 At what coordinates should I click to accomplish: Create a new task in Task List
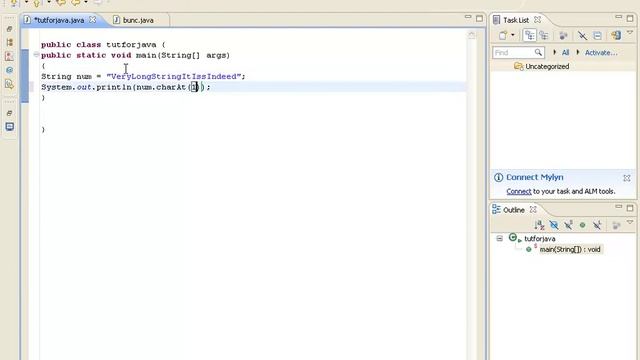tap(503, 36)
